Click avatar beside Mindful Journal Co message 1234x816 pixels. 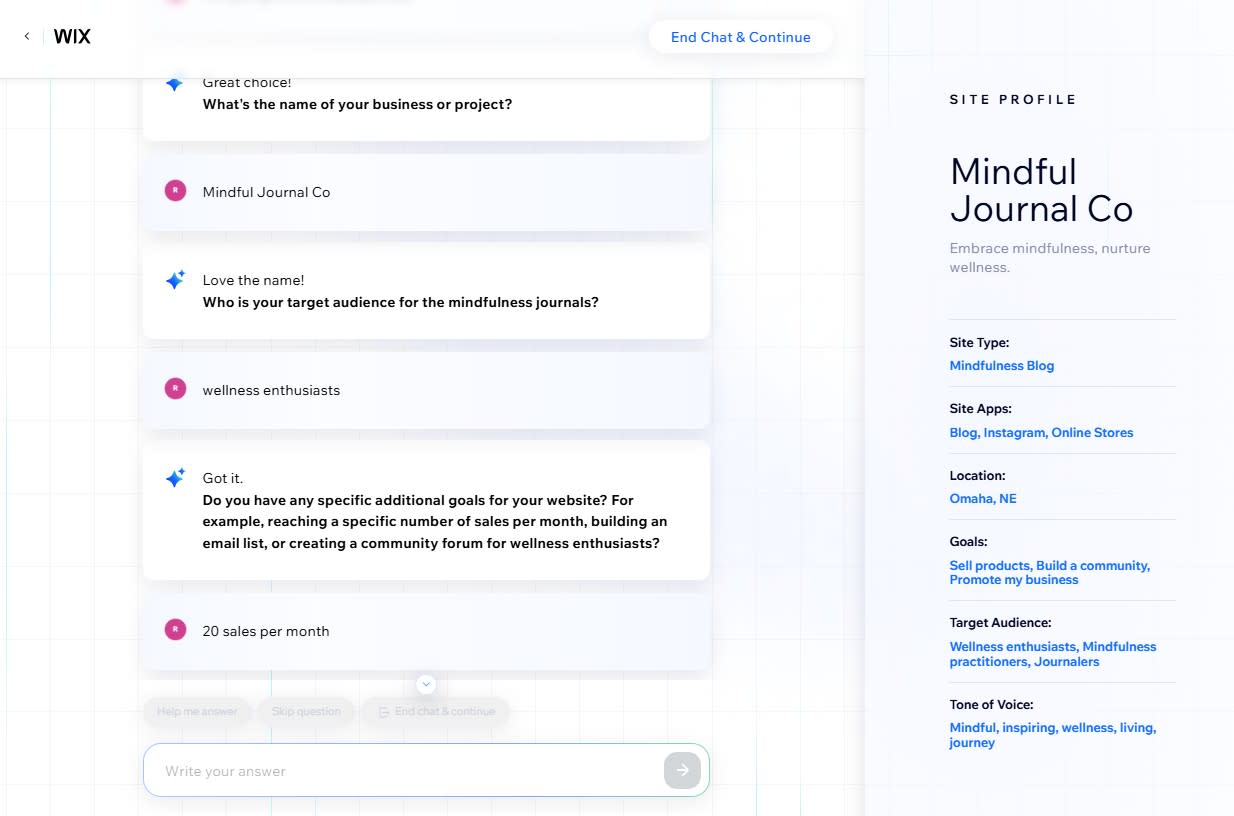tap(175, 191)
